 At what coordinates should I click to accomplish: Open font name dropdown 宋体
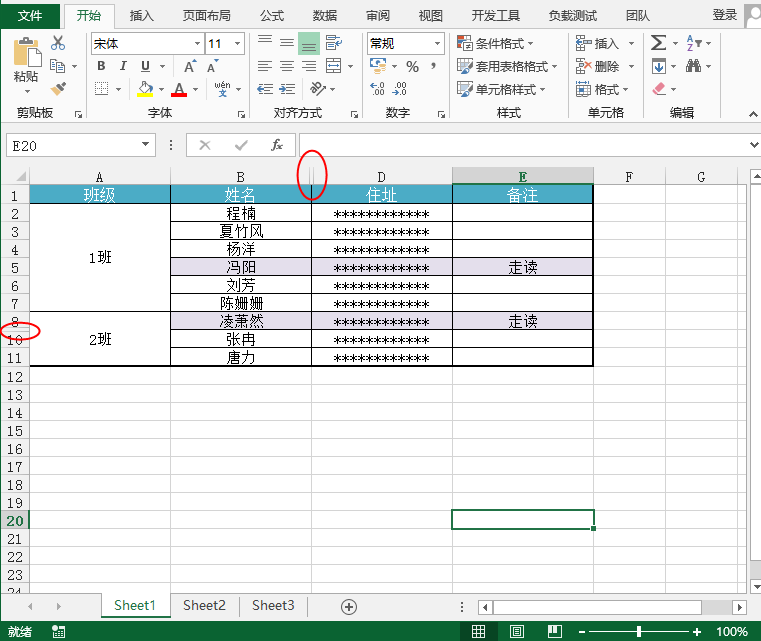point(198,44)
